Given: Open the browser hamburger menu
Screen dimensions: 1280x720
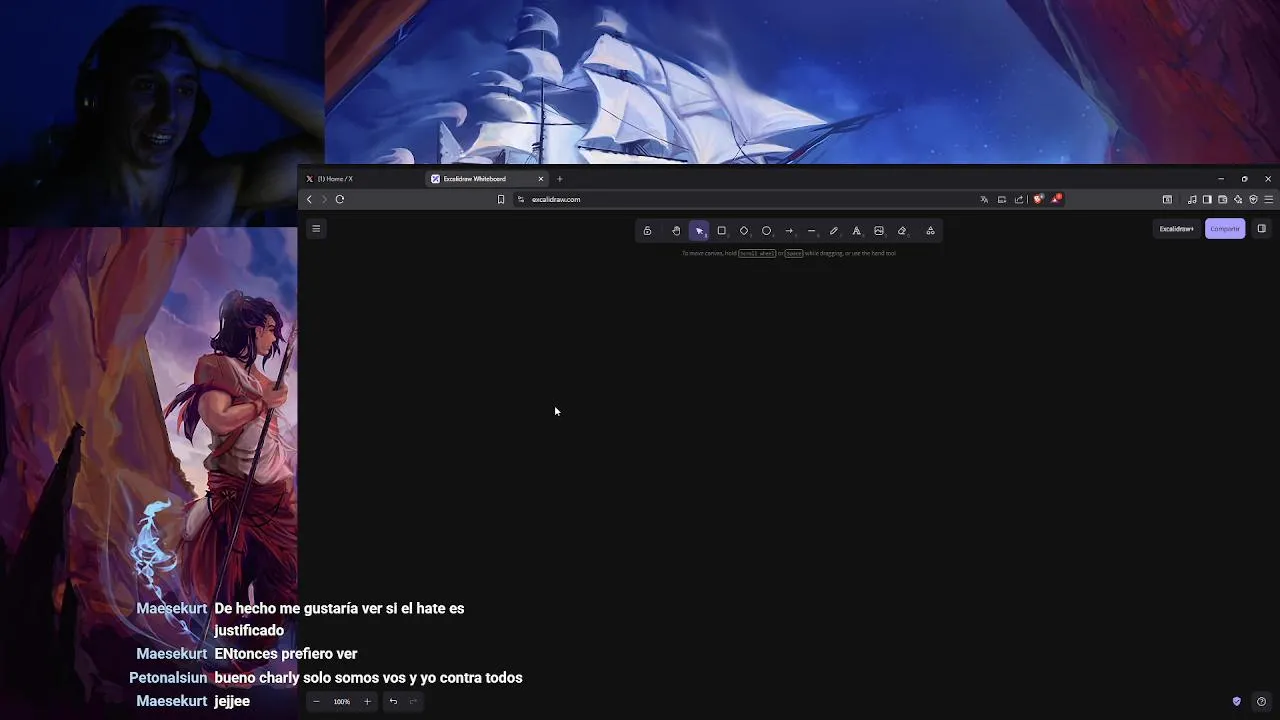Looking at the screenshot, I should (1269, 199).
